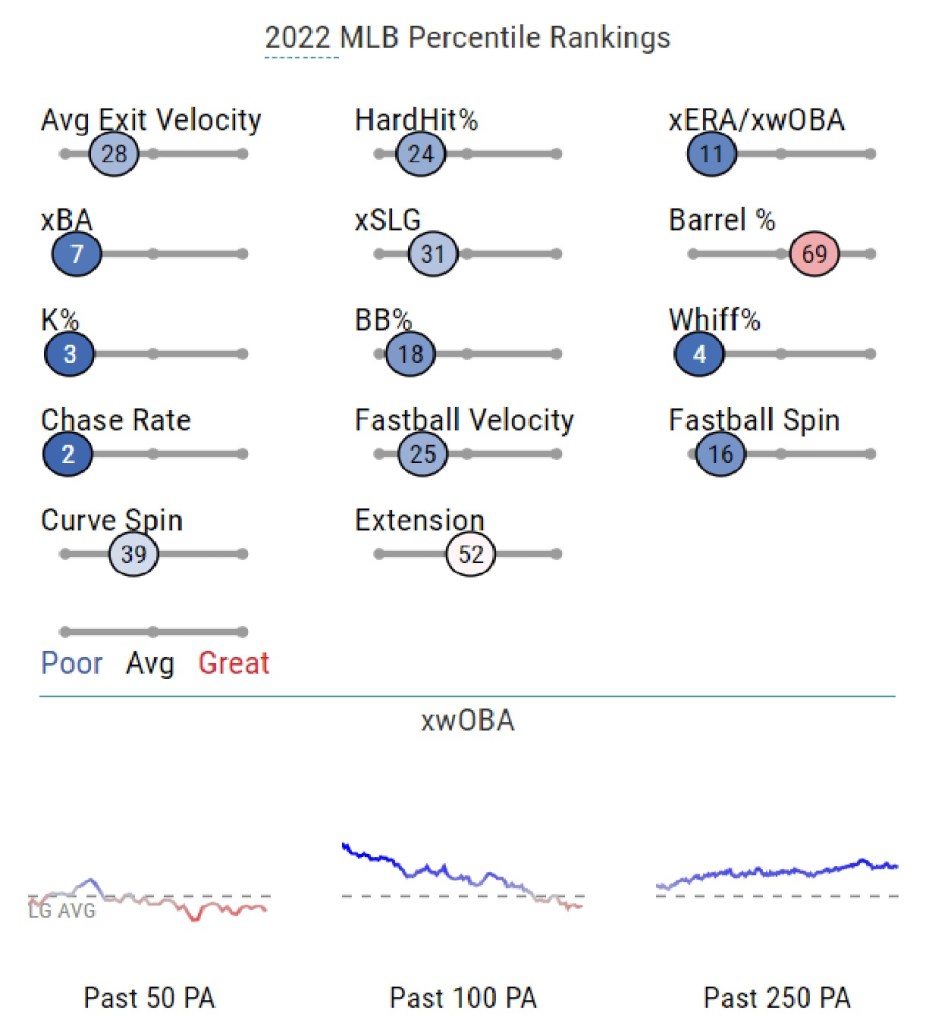This screenshot has height=1023, width=951.
Task: Click the Fastball Velocity 25 percentile bubble
Action: coord(422,454)
